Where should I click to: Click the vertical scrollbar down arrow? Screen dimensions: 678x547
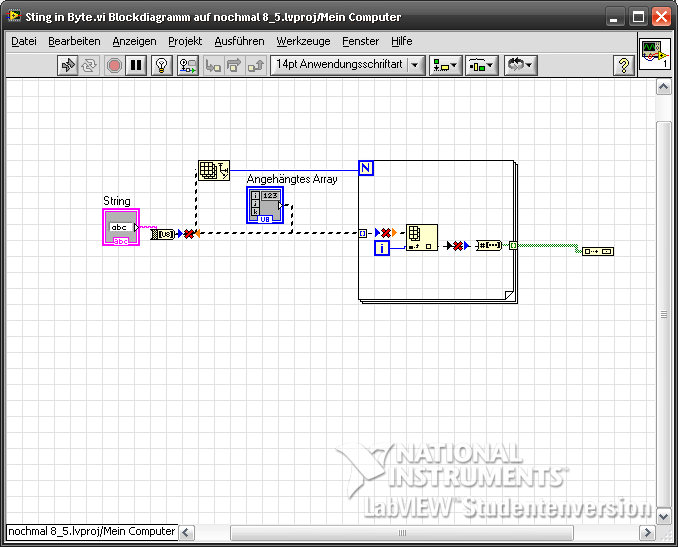click(663, 515)
